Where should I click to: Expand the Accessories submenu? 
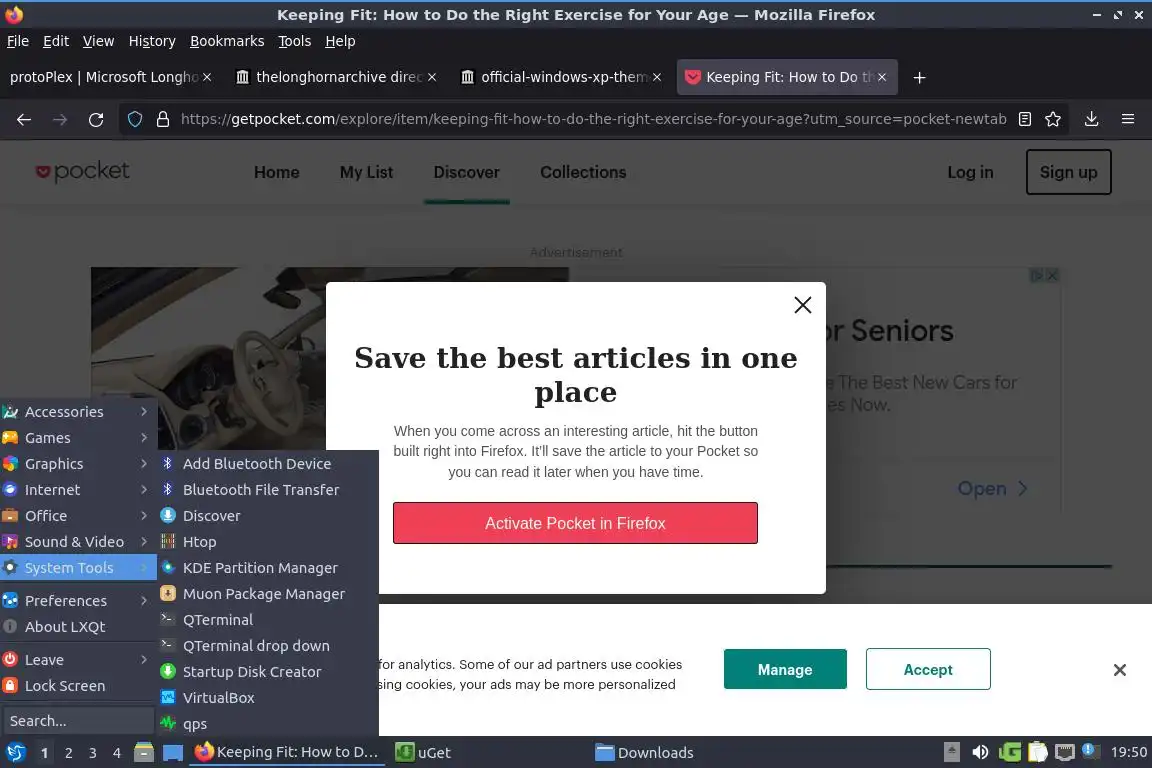coord(78,412)
